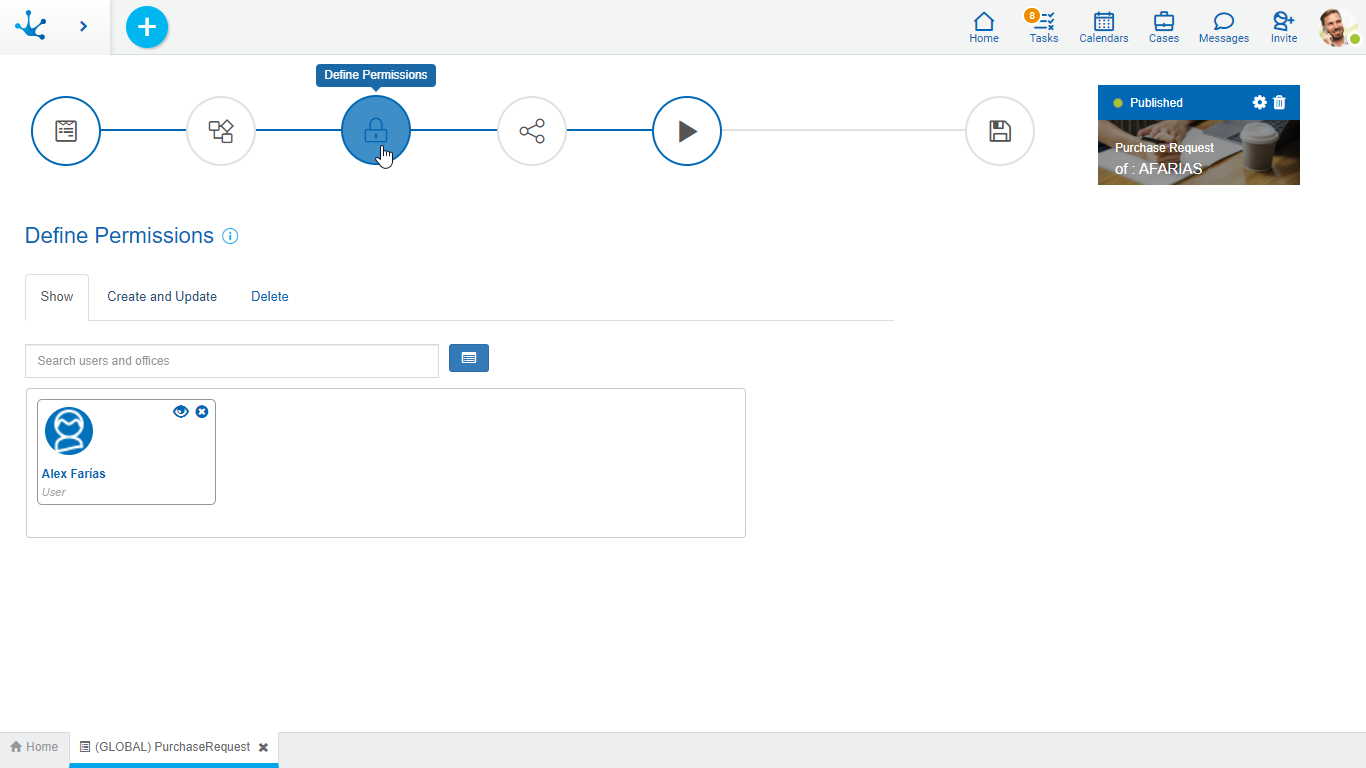Delete the form using trash icon

[1279, 103]
